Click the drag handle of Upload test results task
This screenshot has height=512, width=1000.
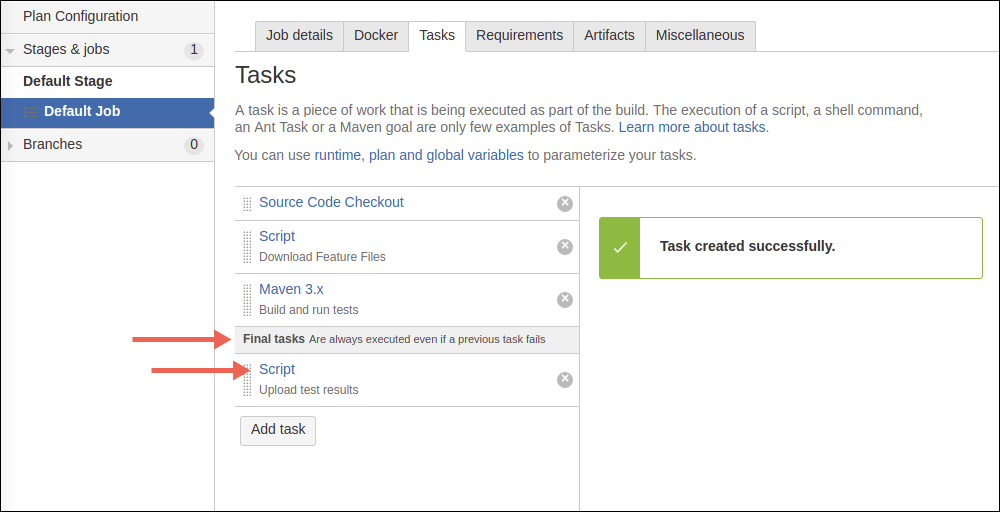247,380
